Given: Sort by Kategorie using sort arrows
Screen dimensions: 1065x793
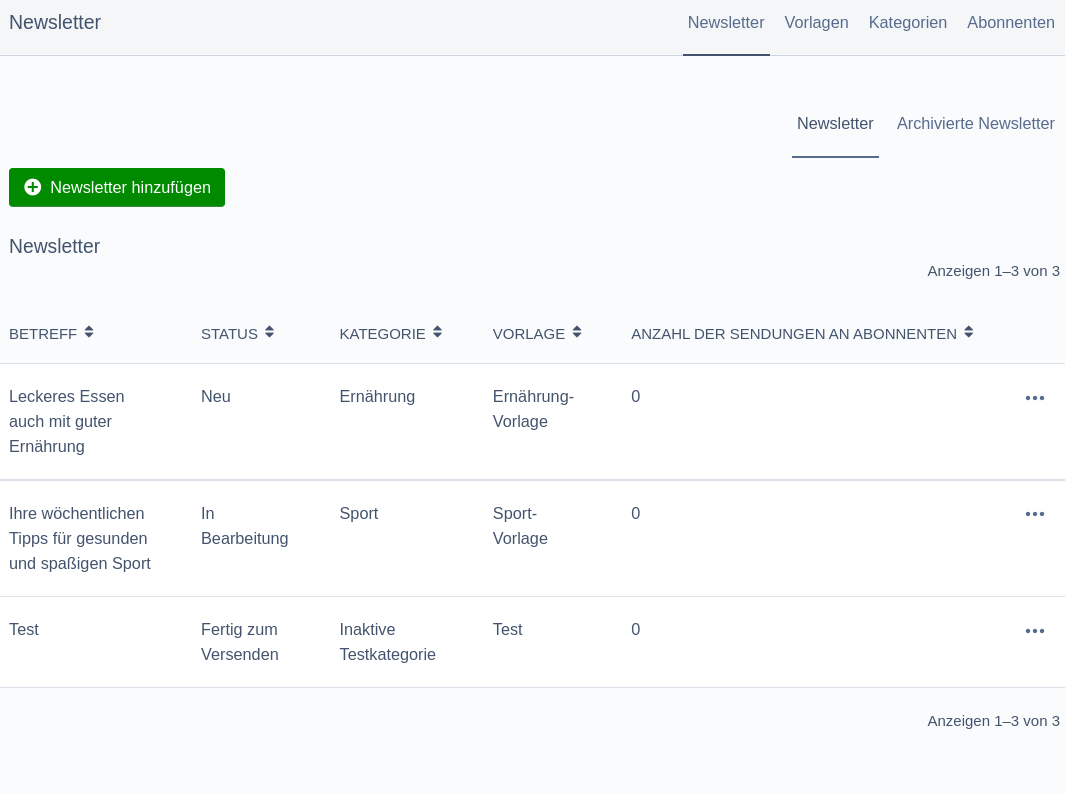Looking at the screenshot, I should [x=437, y=333].
